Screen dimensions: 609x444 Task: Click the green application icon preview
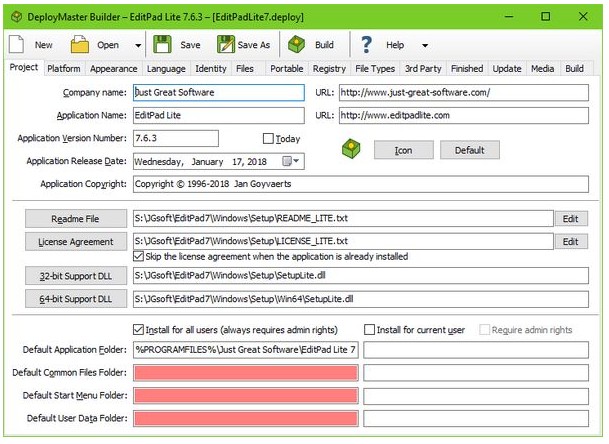click(x=351, y=149)
